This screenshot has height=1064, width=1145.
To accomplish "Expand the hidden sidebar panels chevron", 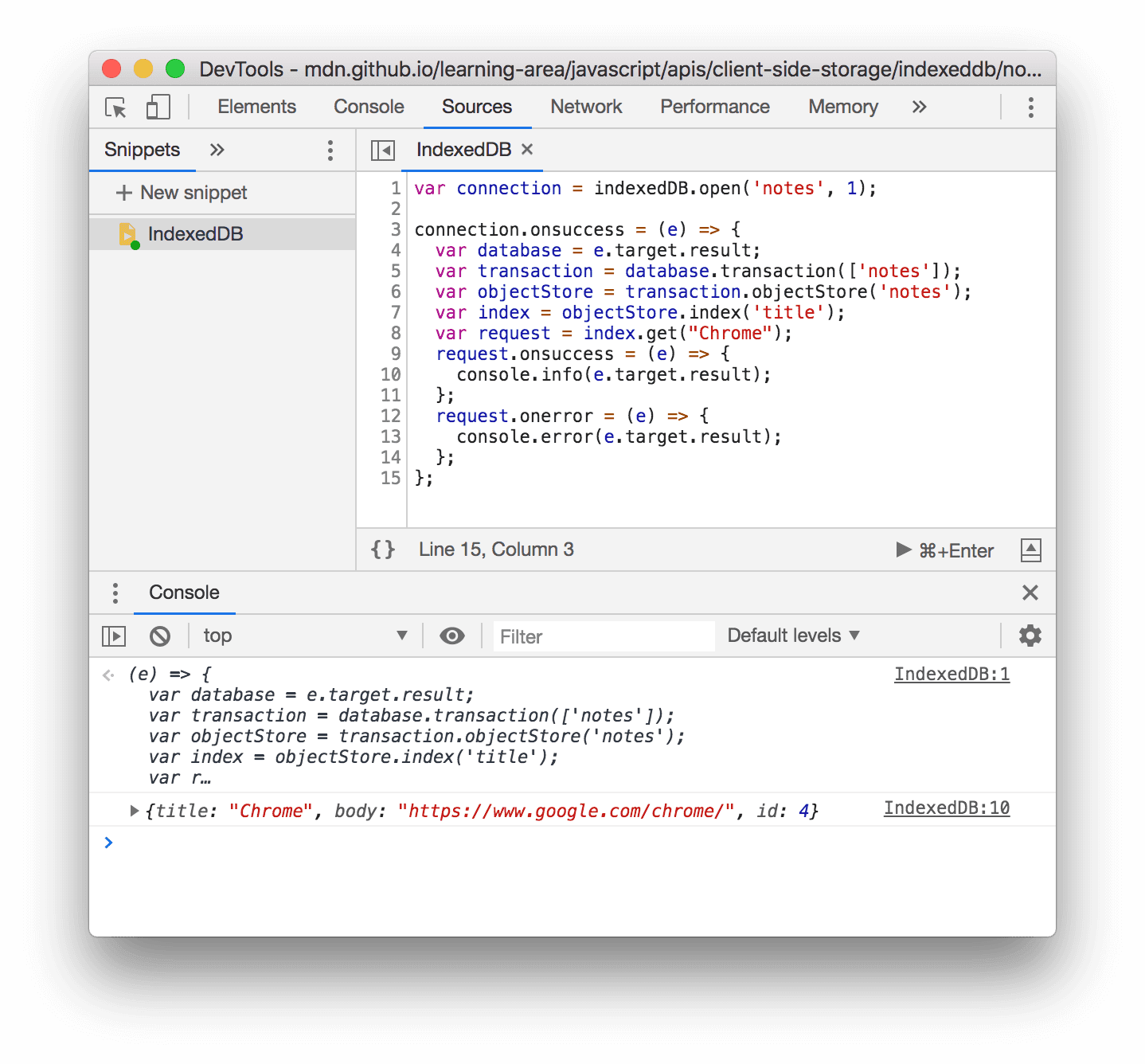I will (x=216, y=150).
